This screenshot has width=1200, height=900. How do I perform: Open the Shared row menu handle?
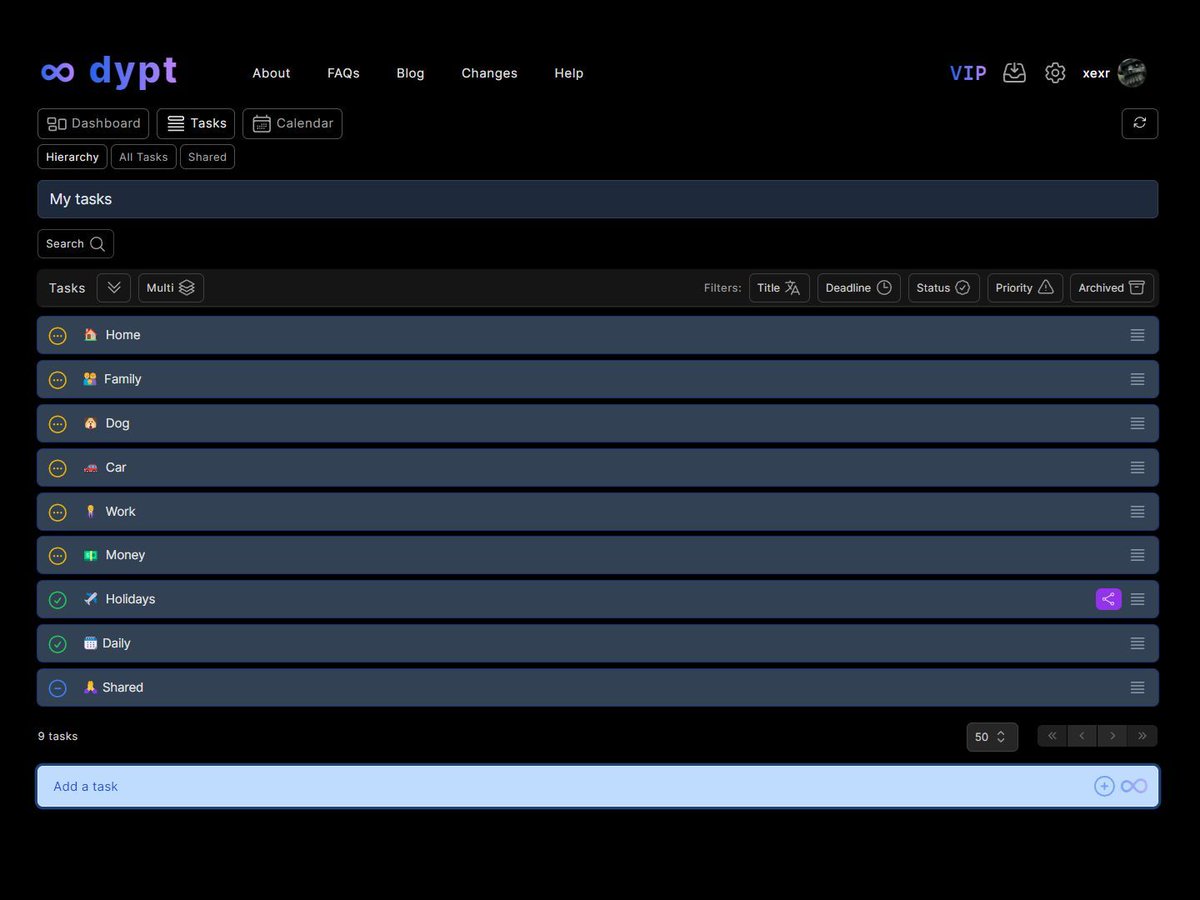click(x=1138, y=687)
